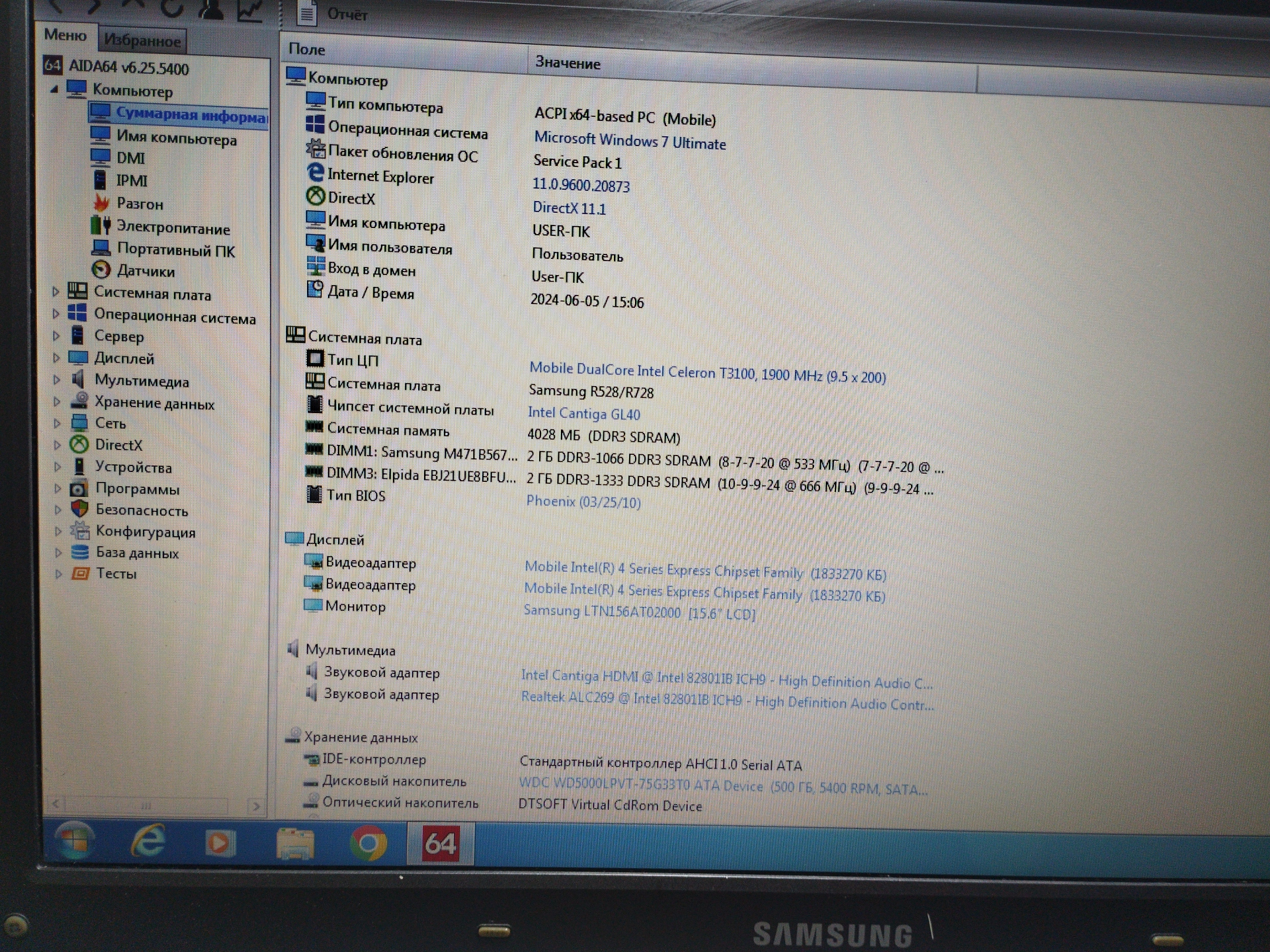
Task: Select the IDE-контроллер row
Action: click(552, 762)
